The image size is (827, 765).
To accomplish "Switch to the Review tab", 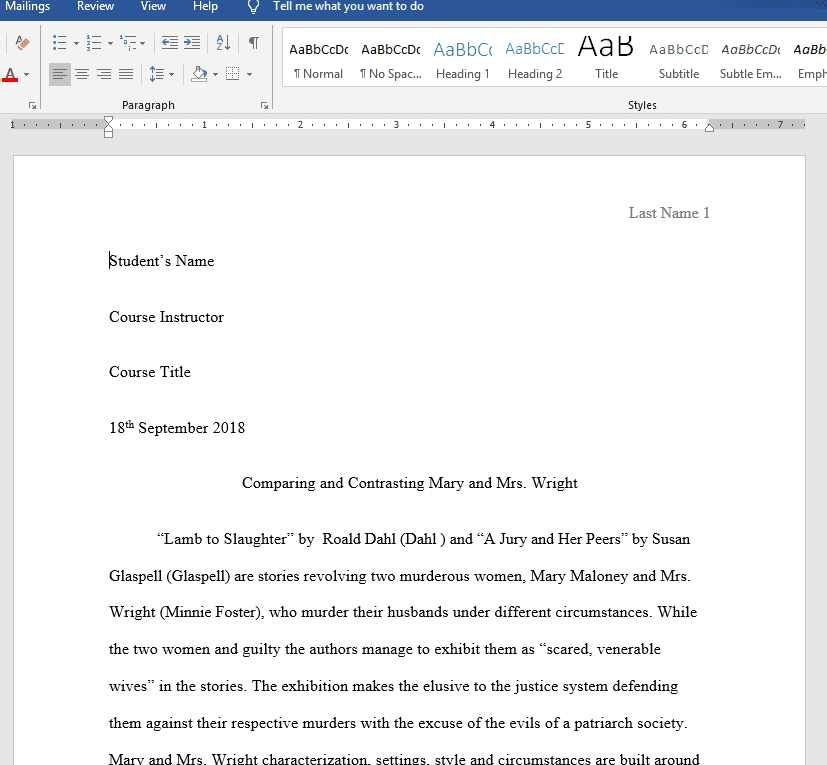I will 95,7.
